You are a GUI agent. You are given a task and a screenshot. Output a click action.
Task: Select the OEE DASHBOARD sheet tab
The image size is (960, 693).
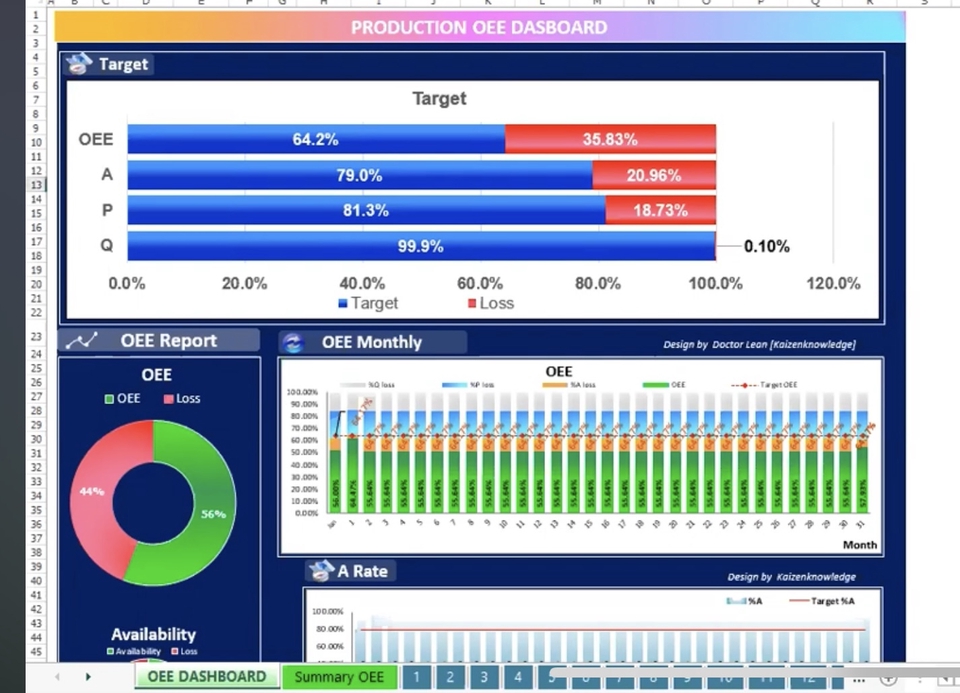(205, 677)
